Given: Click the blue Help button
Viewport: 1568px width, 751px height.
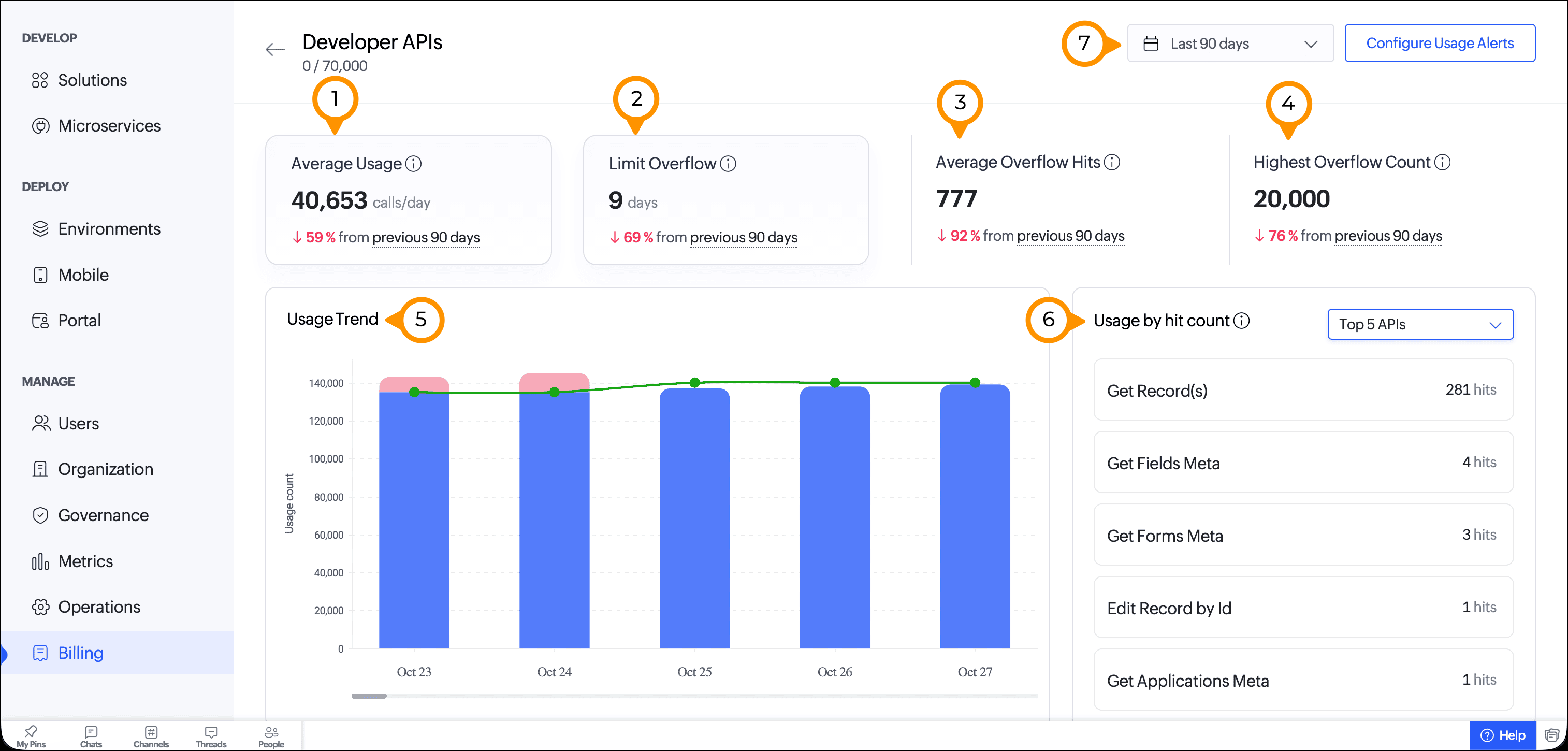Looking at the screenshot, I should coord(1502,735).
